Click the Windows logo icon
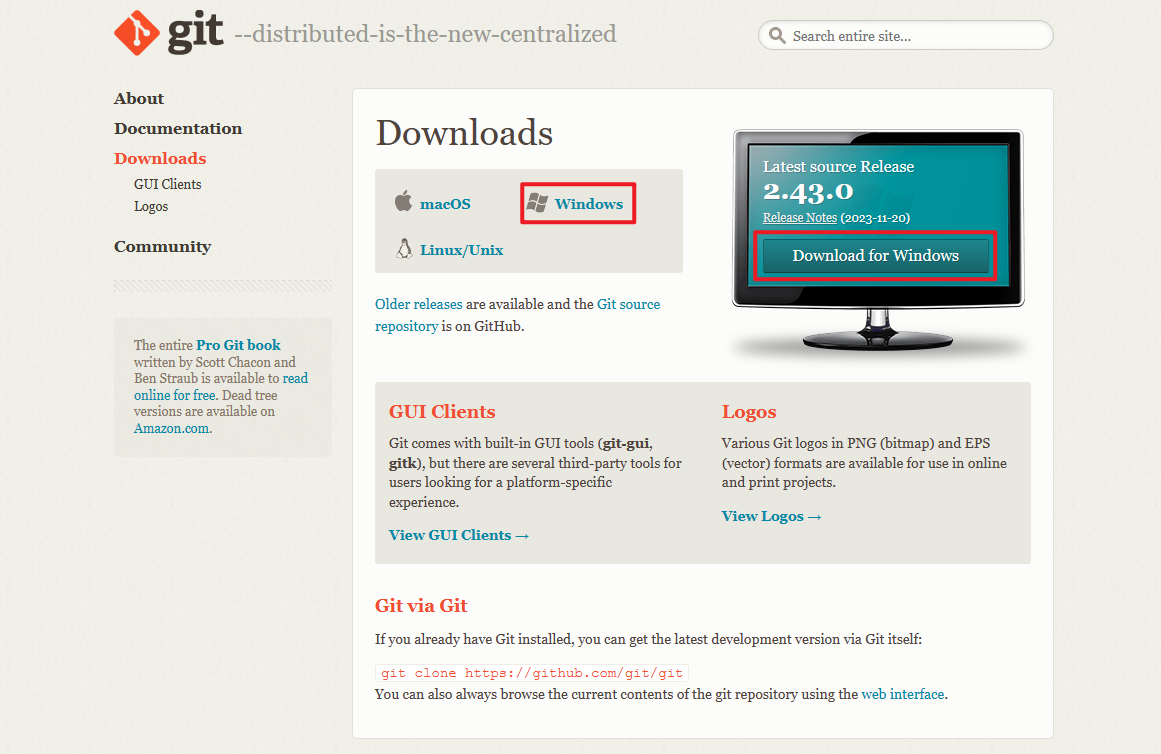The image size is (1161, 754). coord(537,203)
